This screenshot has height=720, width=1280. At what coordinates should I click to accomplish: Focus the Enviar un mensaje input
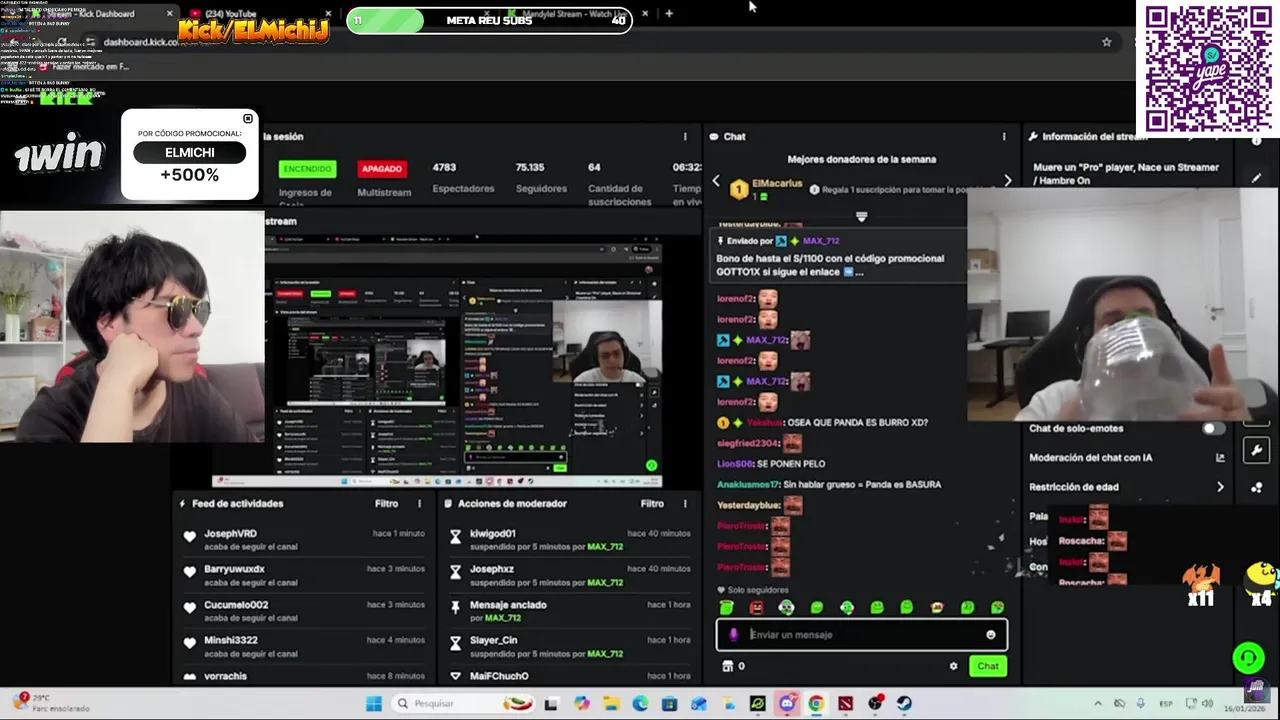coord(862,635)
